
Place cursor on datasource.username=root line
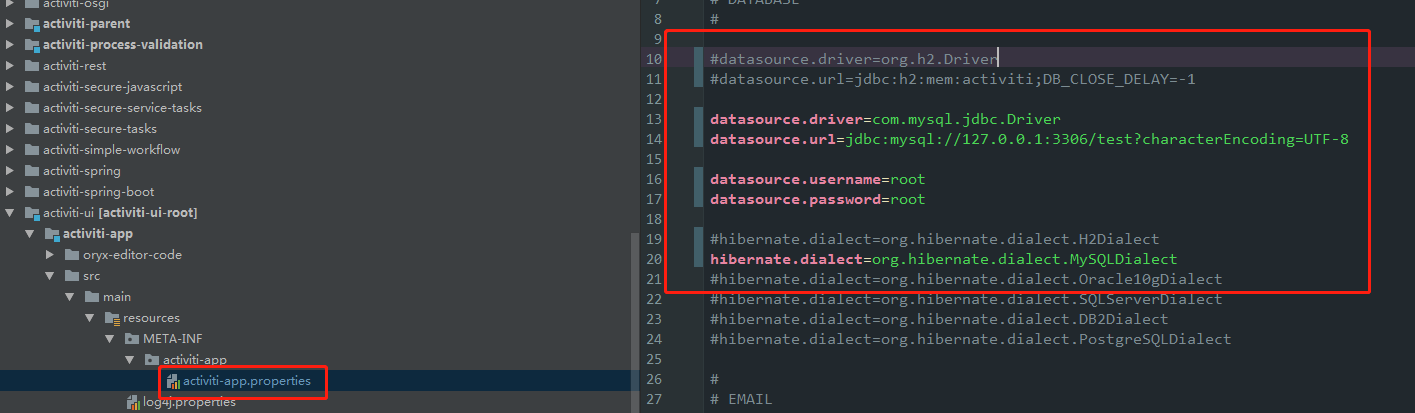tap(817, 179)
